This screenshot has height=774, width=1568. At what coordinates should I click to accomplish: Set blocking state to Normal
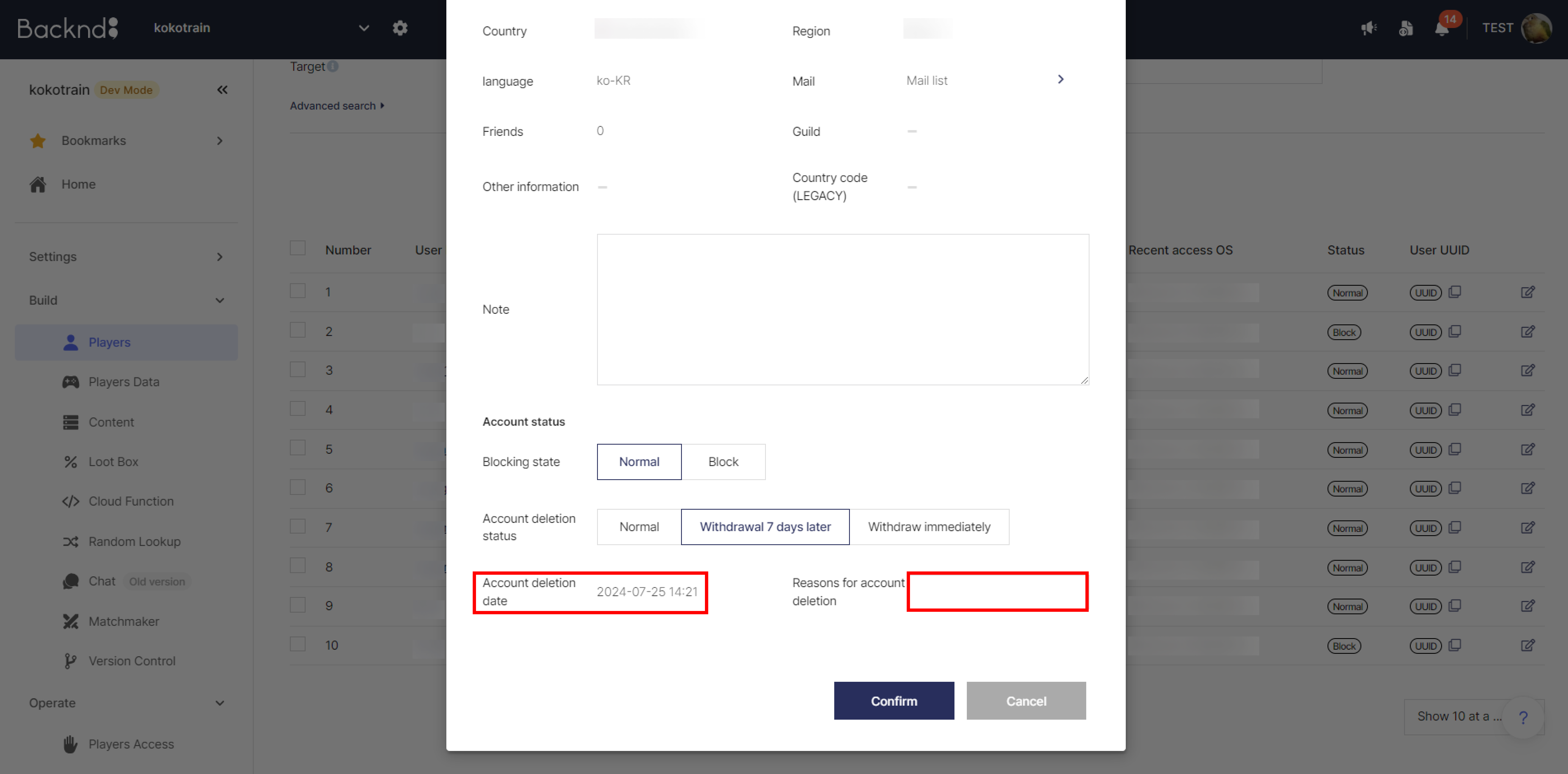coord(639,462)
